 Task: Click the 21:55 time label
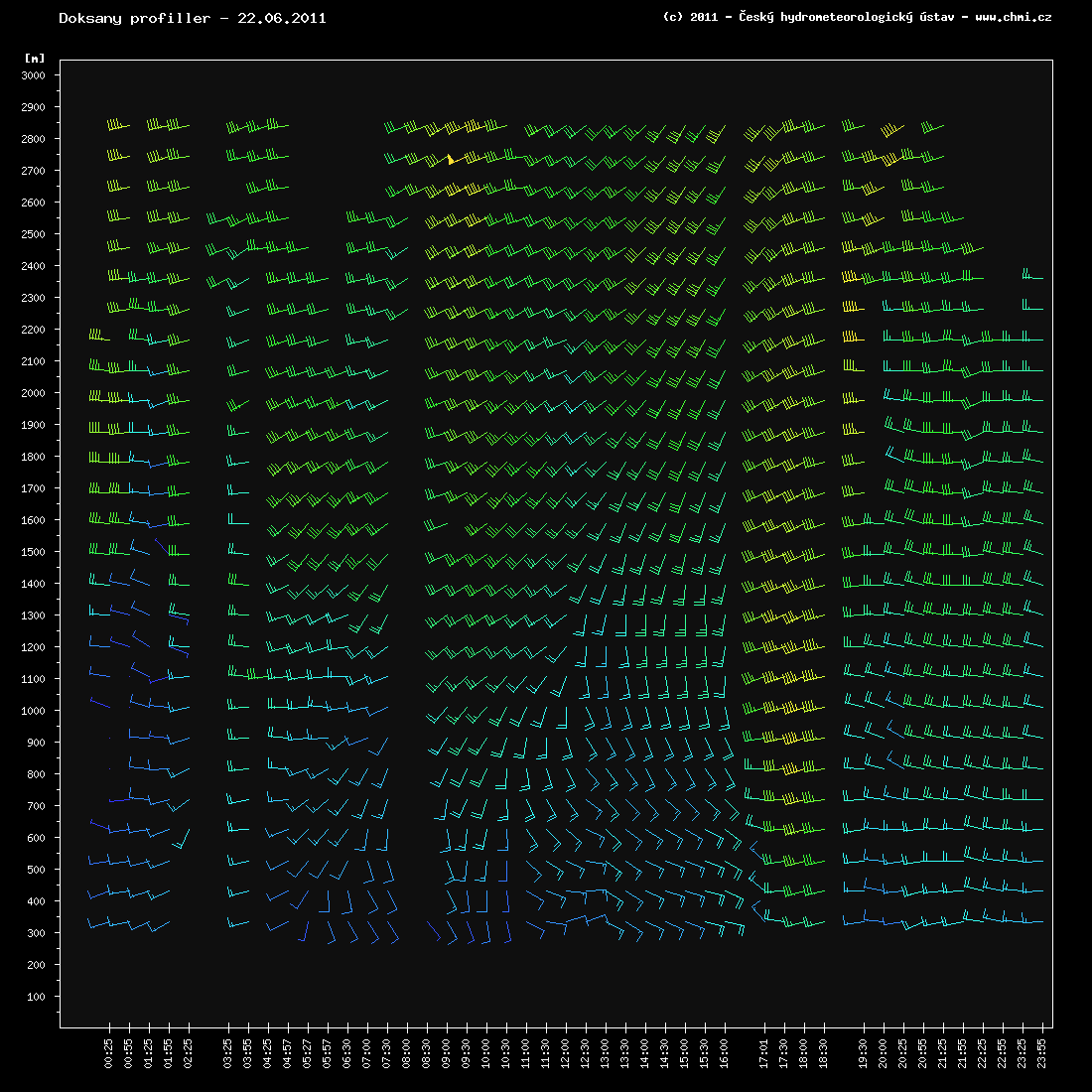[963, 1053]
